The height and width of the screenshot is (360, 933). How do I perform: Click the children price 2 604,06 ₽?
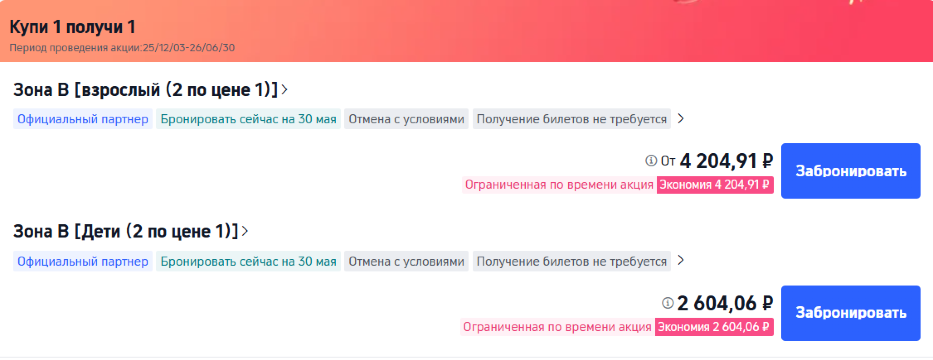[725, 303]
